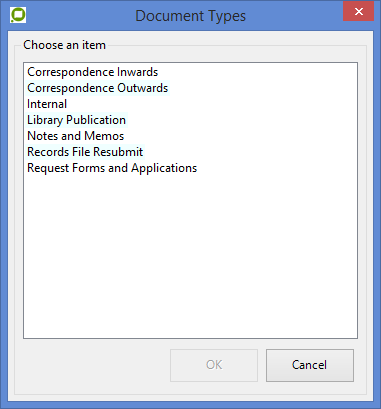Screen dimensions: 381x409
Task: Click the OK button
Action: point(214,365)
